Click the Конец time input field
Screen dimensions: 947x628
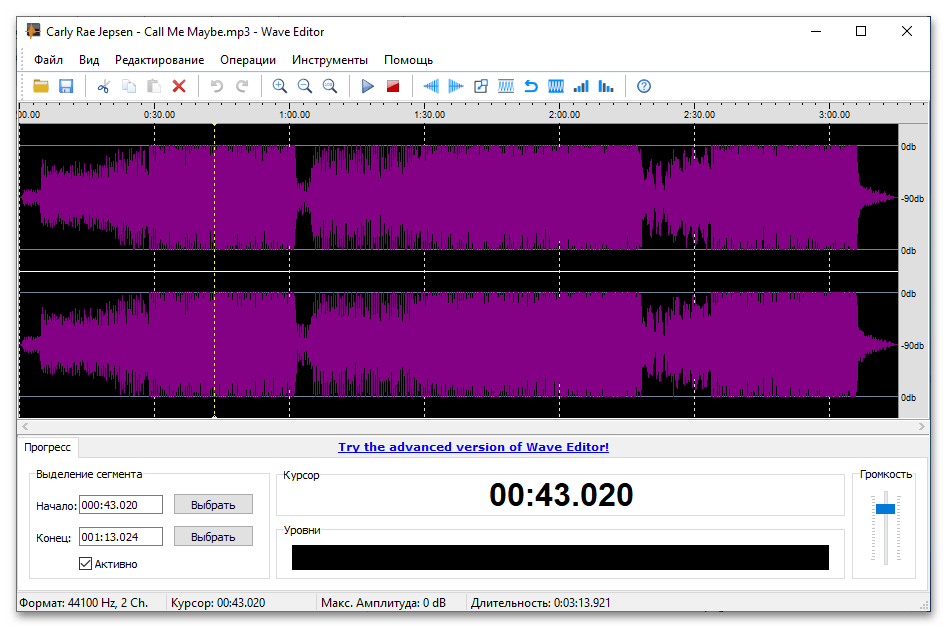pyautogui.click(x=121, y=537)
